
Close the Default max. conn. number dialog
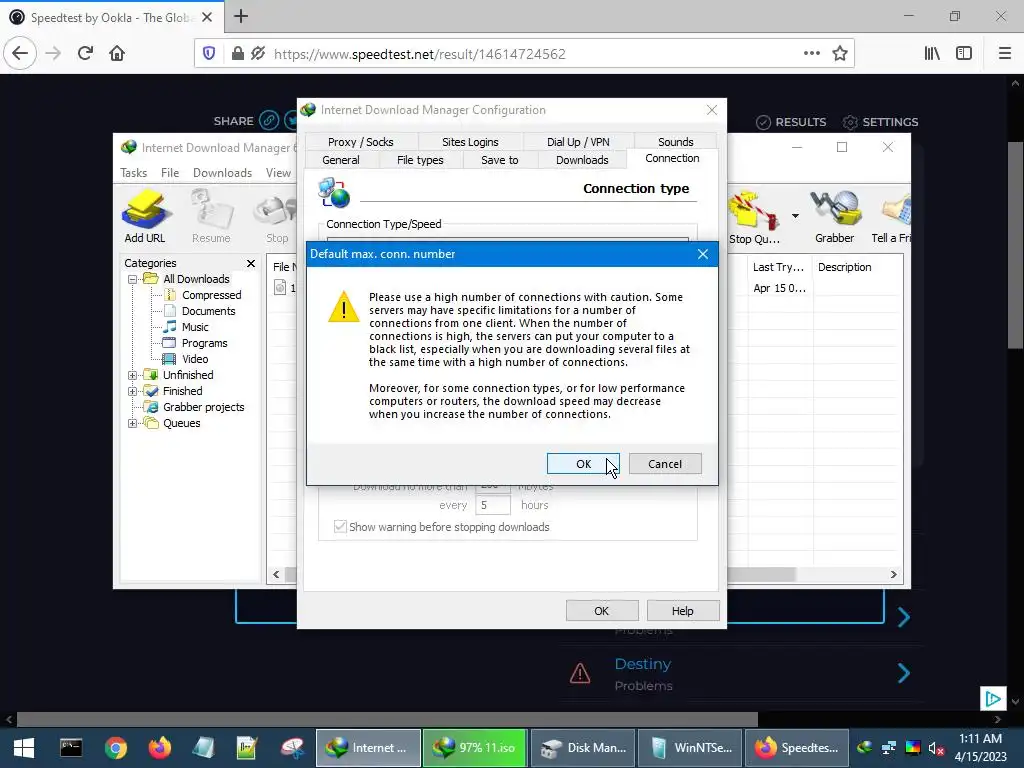coord(703,254)
